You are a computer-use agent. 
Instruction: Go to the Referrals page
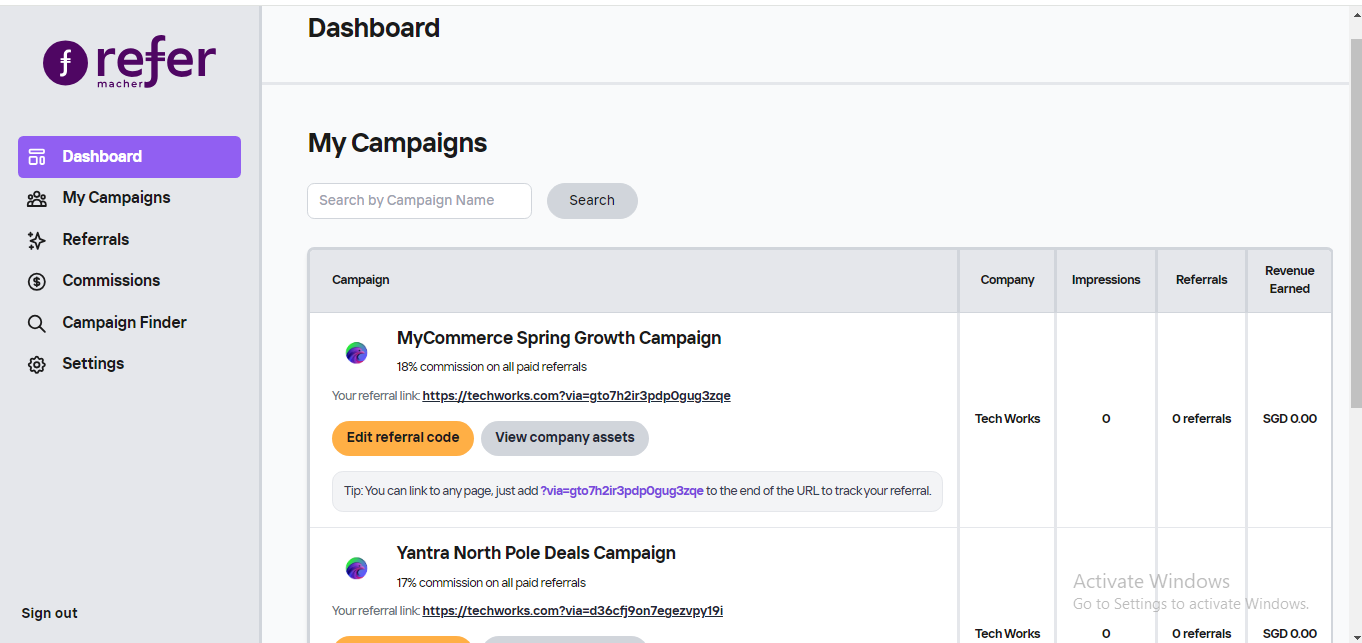pyautogui.click(x=96, y=240)
